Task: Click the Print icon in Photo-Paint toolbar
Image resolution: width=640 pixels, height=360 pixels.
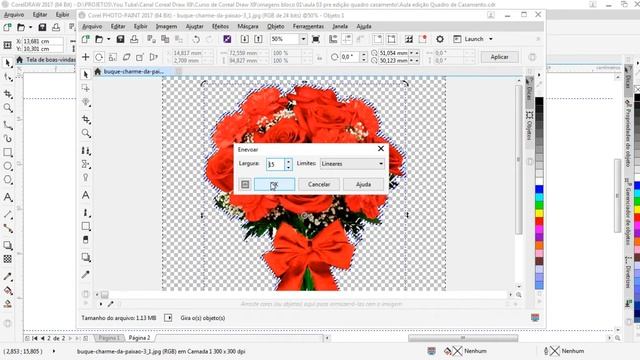Action: click(134, 39)
